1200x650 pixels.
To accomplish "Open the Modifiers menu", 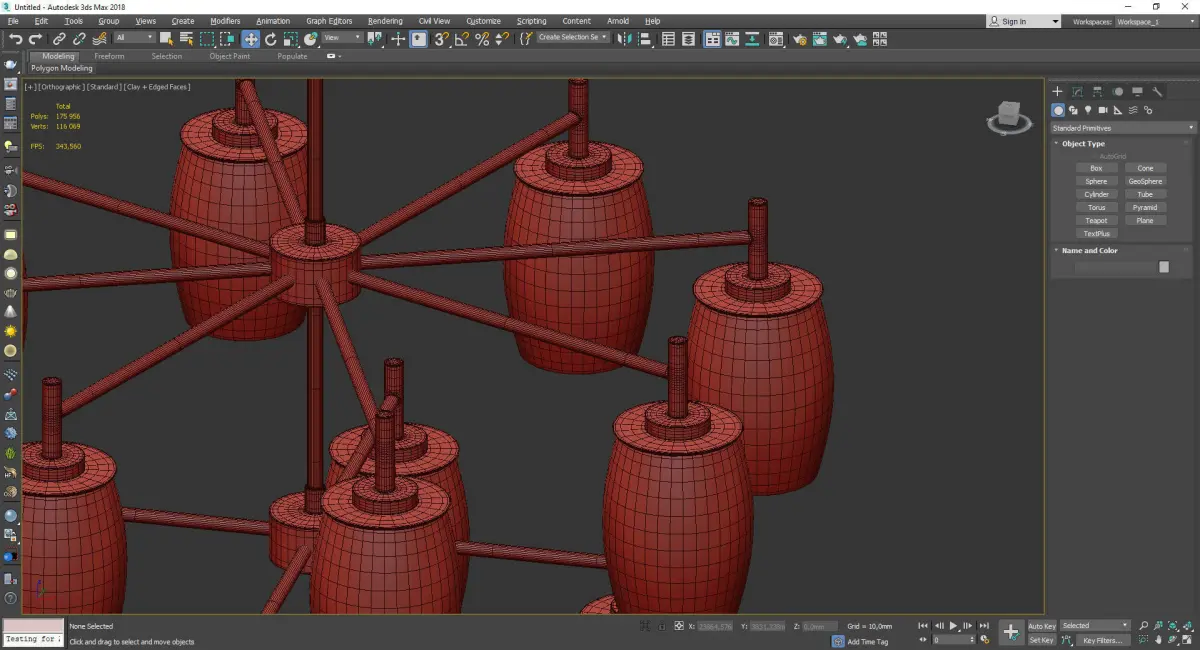I will [225, 21].
